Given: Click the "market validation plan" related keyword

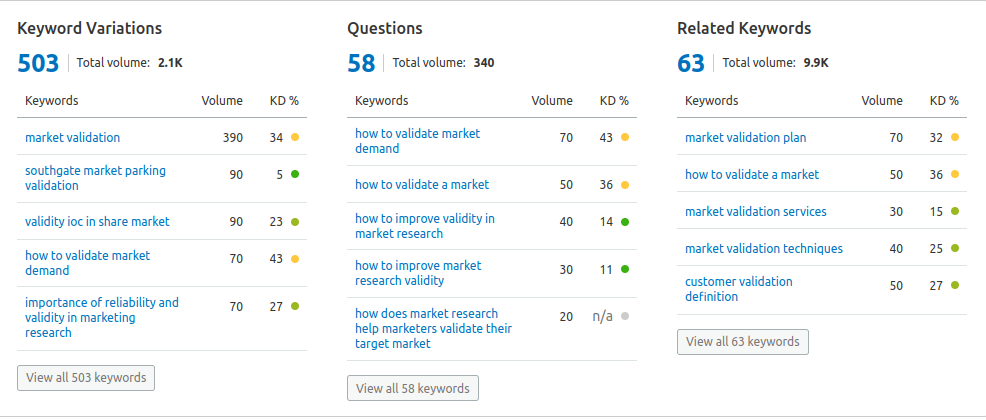Looking at the screenshot, I should [x=745, y=138].
